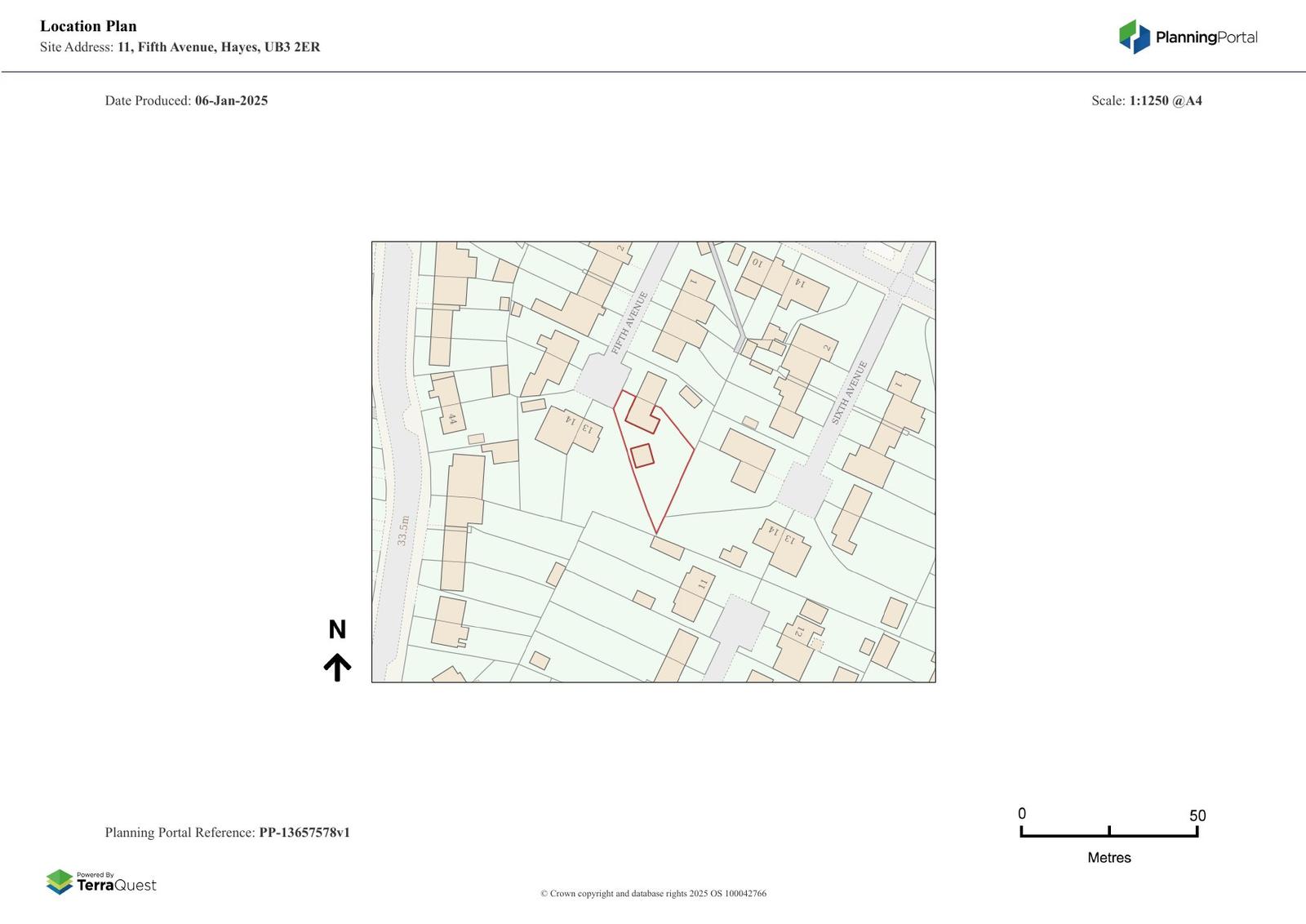Click the building numbered 11 on the map
Image resolution: width=1306 pixels, height=924 pixels.
(695, 593)
